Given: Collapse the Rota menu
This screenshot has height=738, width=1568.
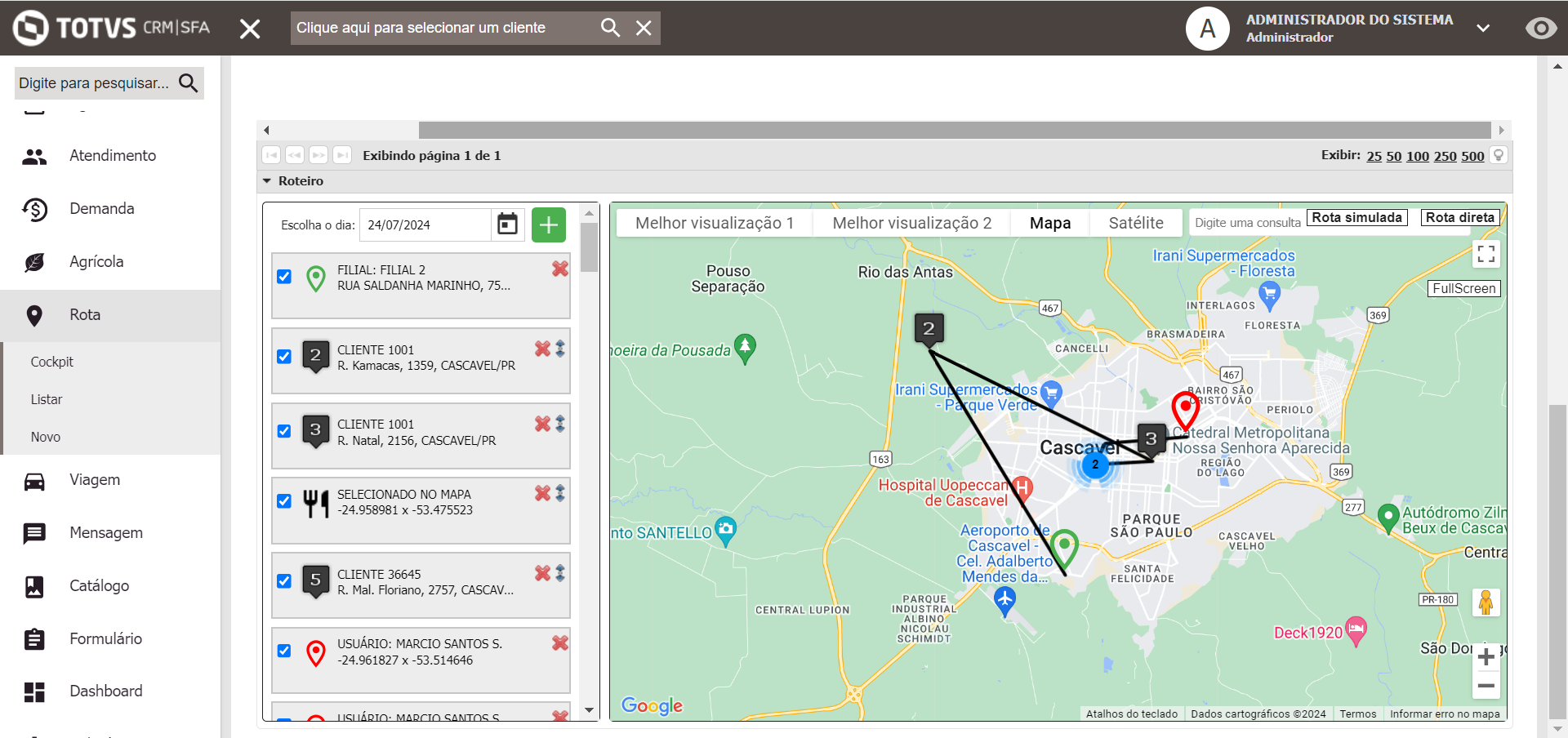Looking at the screenshot, I should click(110, 315).
